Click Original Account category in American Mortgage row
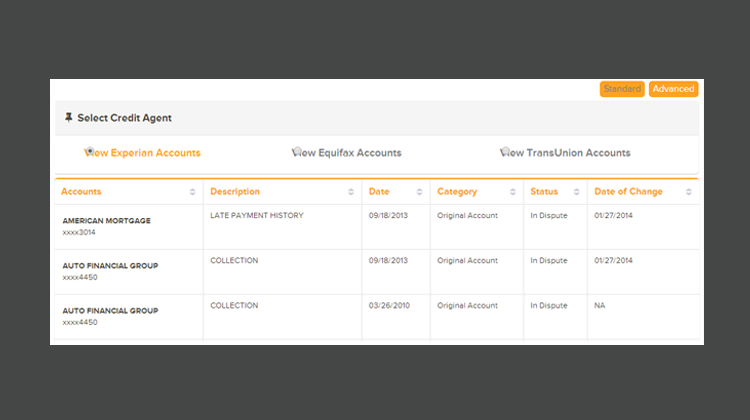This screenshot has height=420, width=750. pyautogui.click(x=467, y=215)
